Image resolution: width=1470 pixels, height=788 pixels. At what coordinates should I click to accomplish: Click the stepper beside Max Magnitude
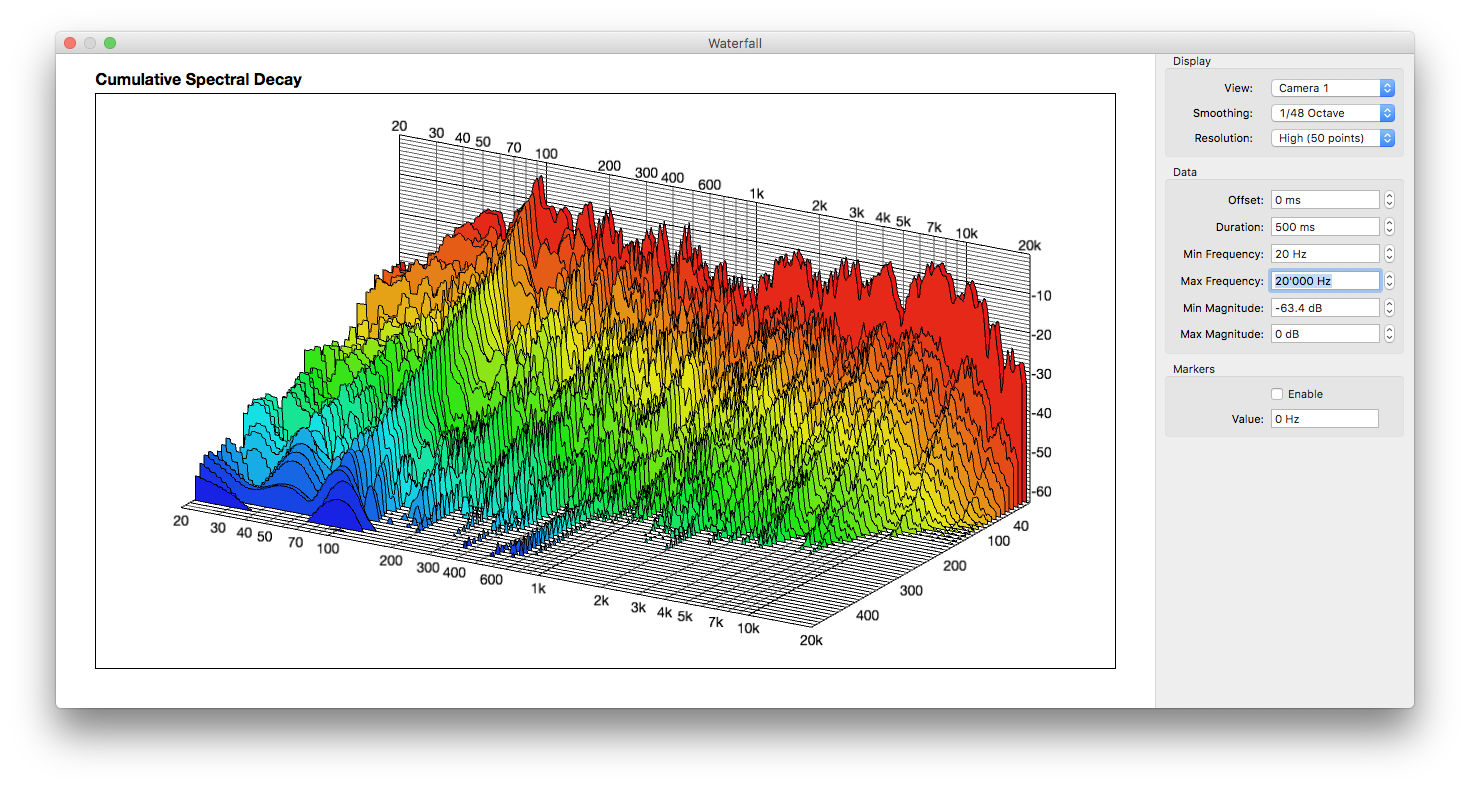click(1389, 334)
